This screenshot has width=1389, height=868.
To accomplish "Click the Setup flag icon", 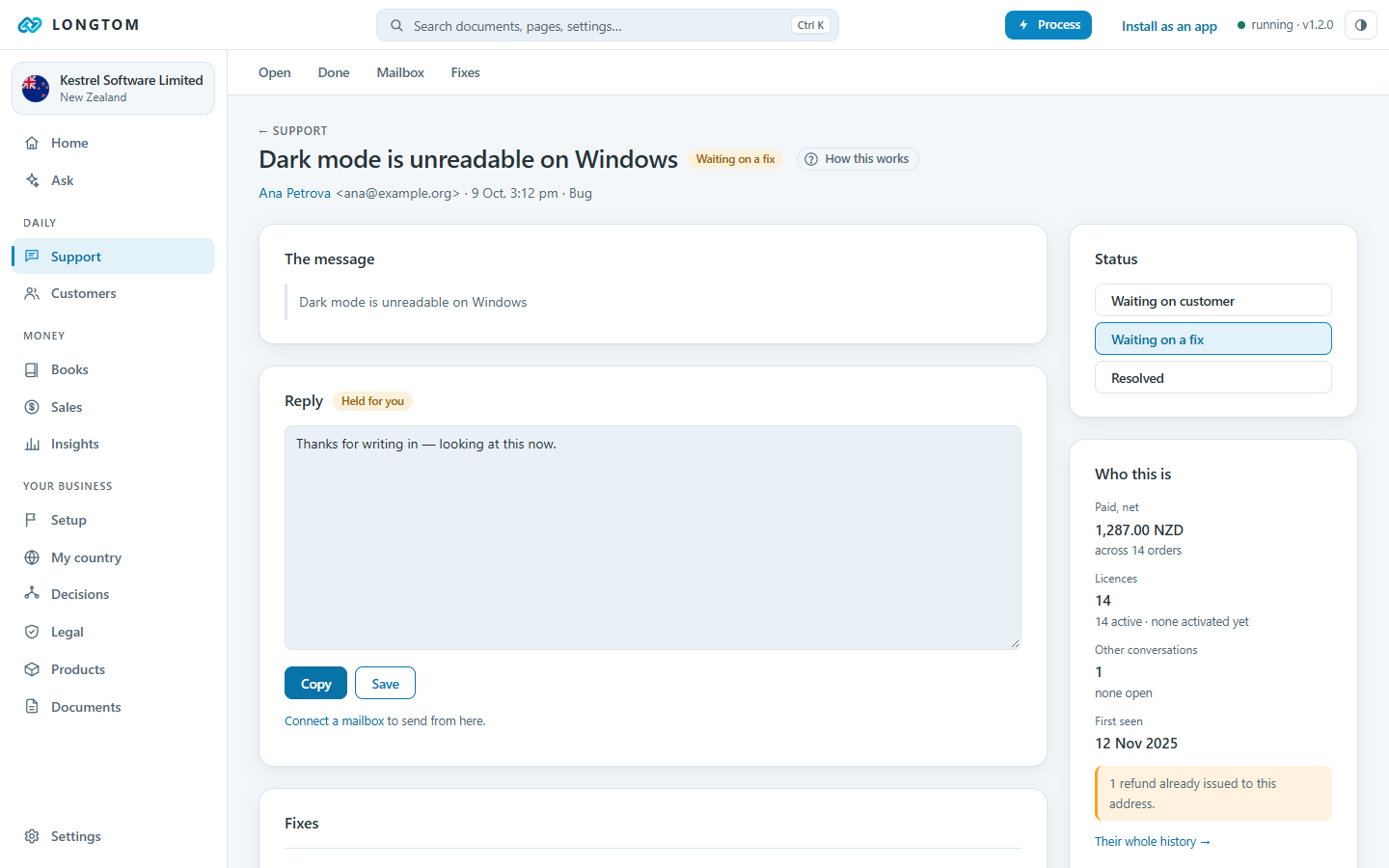I will coord(32,520).
